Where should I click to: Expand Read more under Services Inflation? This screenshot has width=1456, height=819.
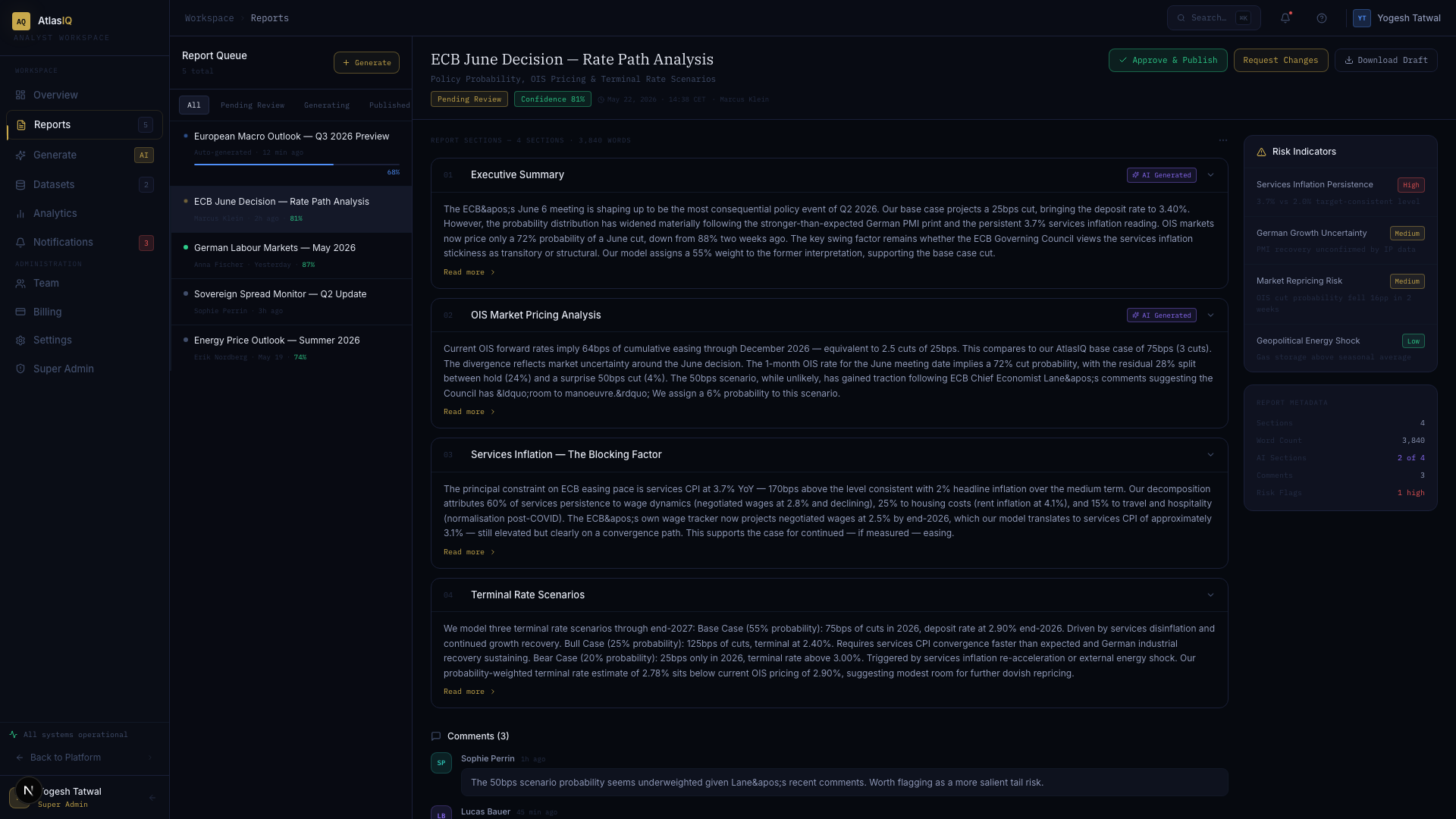[x=469, y=552]
